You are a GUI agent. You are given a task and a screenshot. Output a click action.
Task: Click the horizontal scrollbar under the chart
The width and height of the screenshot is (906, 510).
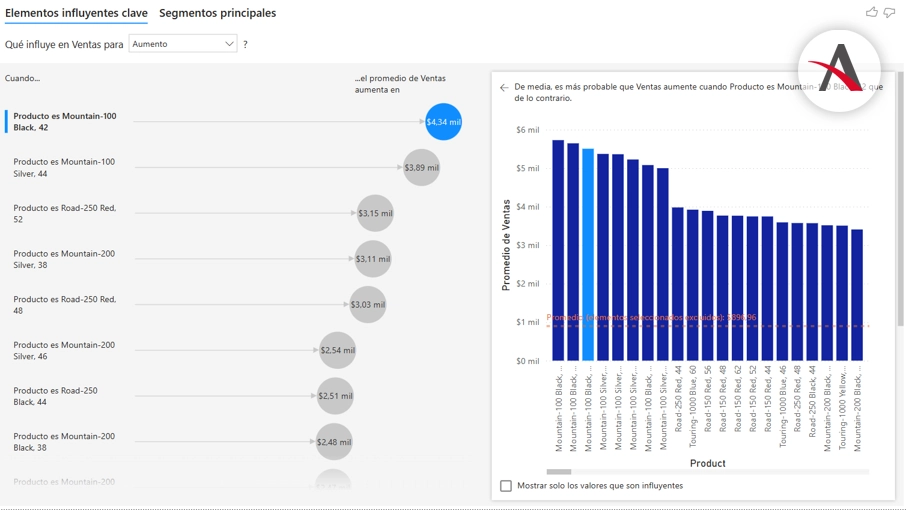[x=559, y=471]
